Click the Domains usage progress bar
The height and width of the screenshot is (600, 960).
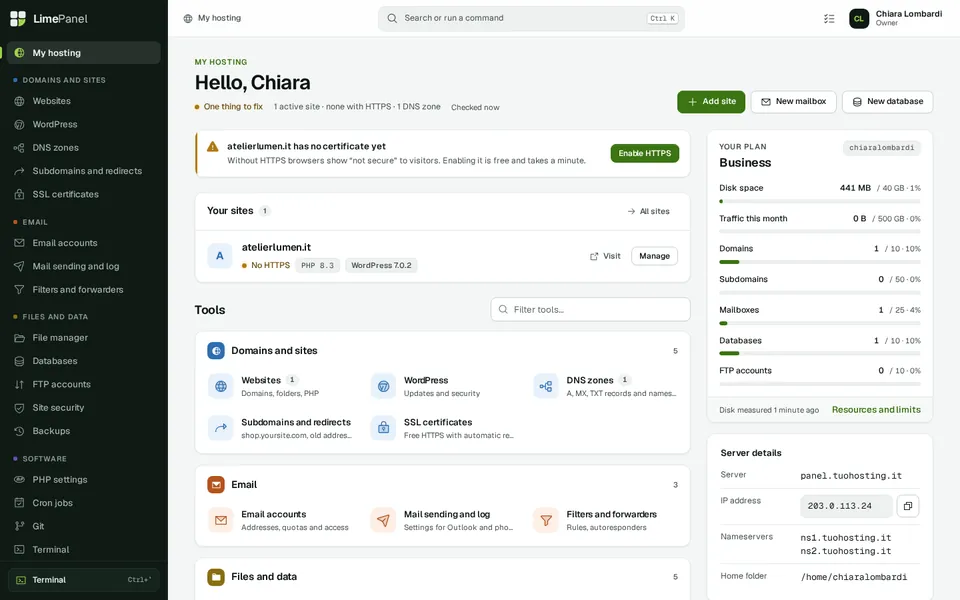[x=820, y=262]
